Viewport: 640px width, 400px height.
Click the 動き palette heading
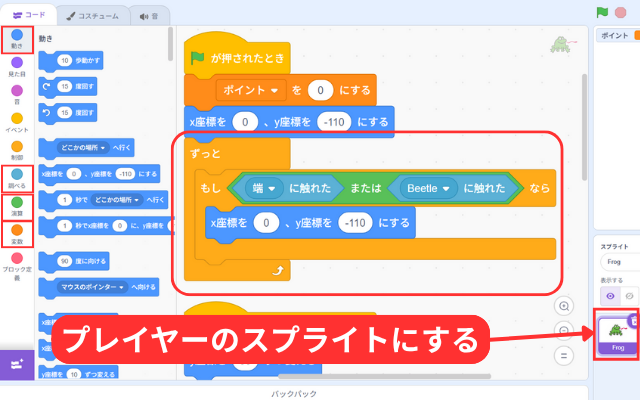[45, 39]
